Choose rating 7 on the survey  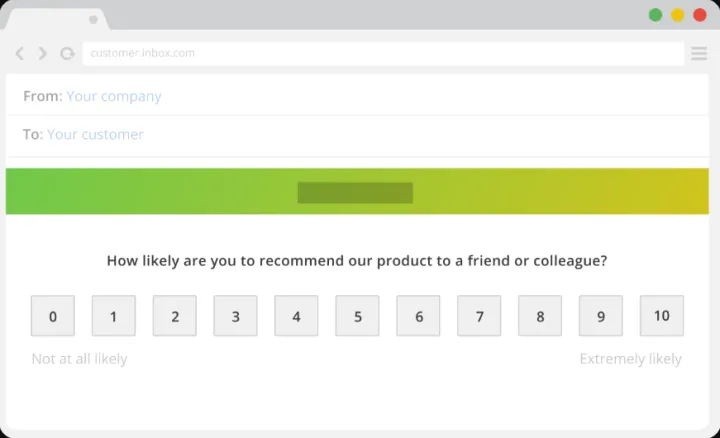coord(479,316)
